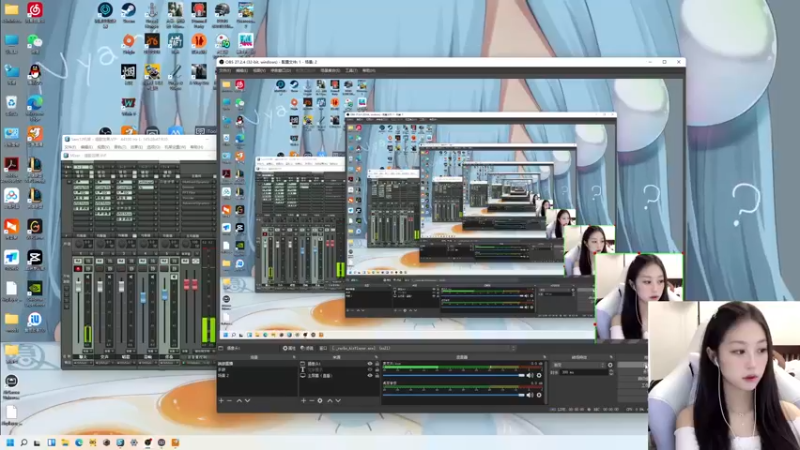Open Steam desktop shortcut
This screenshot has width=800, height=450.
[128, 10]
